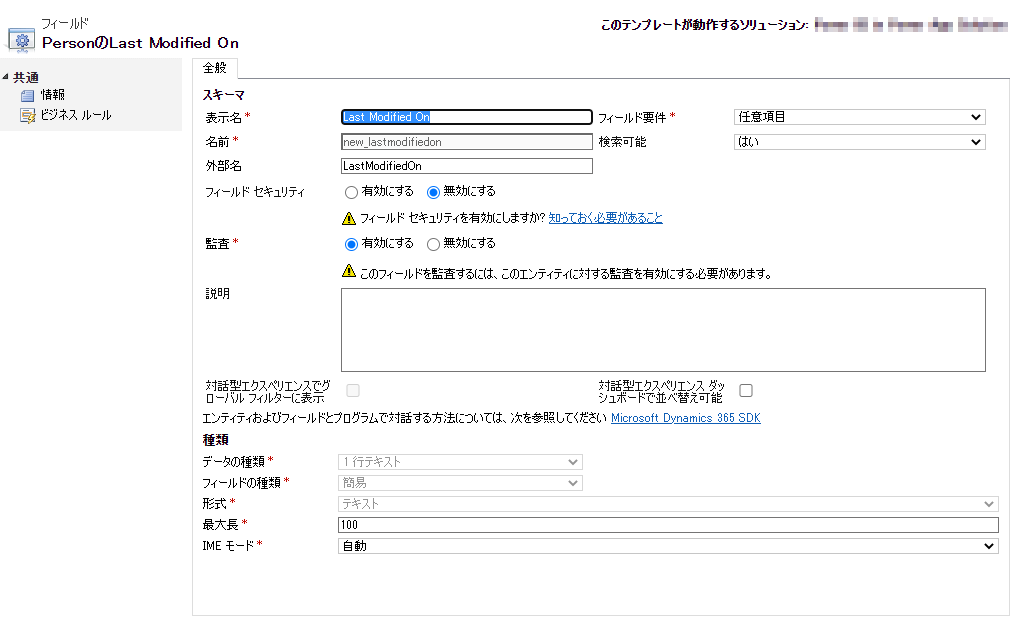Click the 情報 form icon in sidebar

coord(27,96)
